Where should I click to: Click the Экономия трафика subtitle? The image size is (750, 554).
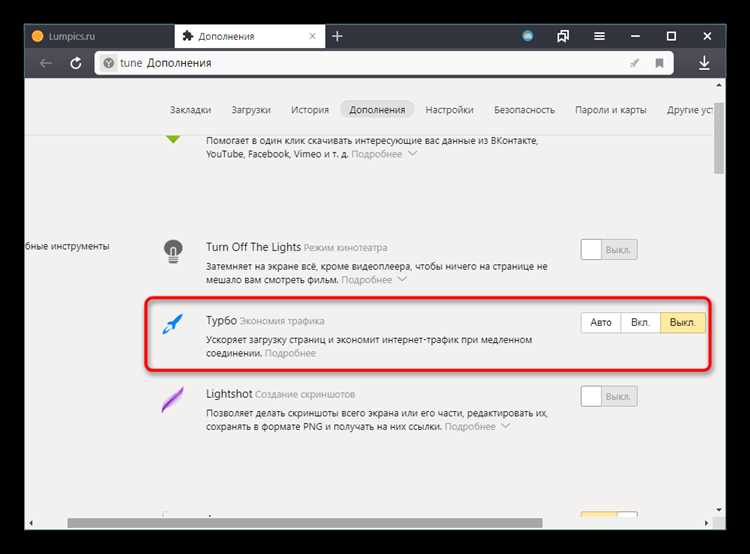coord(282,321)
